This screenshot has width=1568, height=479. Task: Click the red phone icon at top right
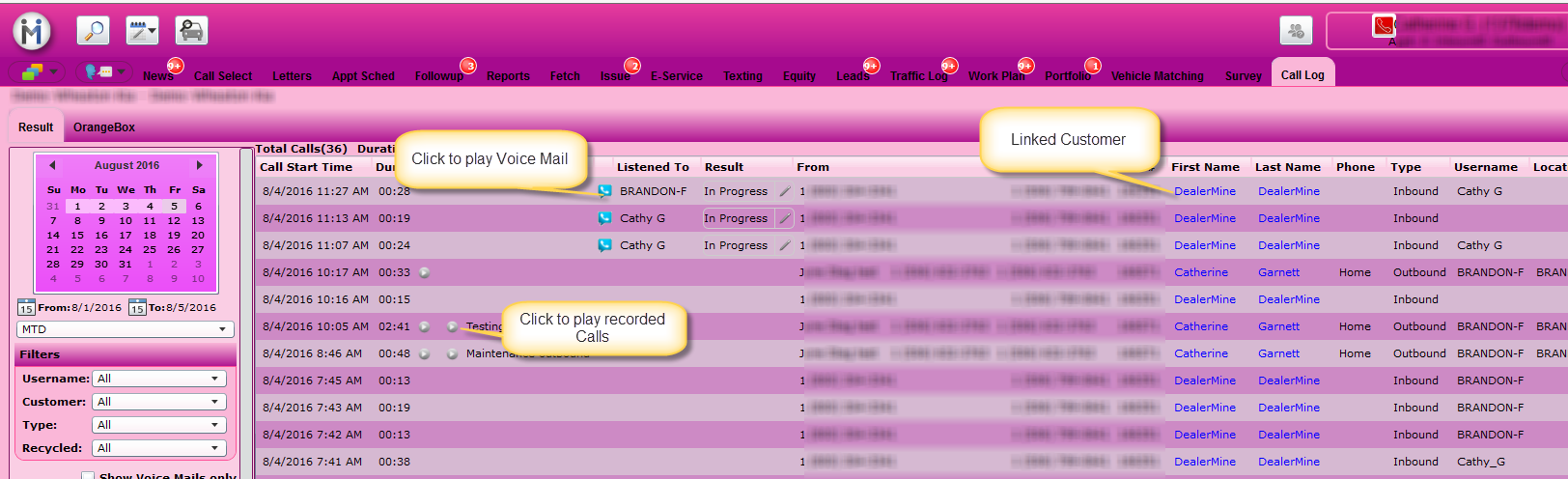[1384, 26]
